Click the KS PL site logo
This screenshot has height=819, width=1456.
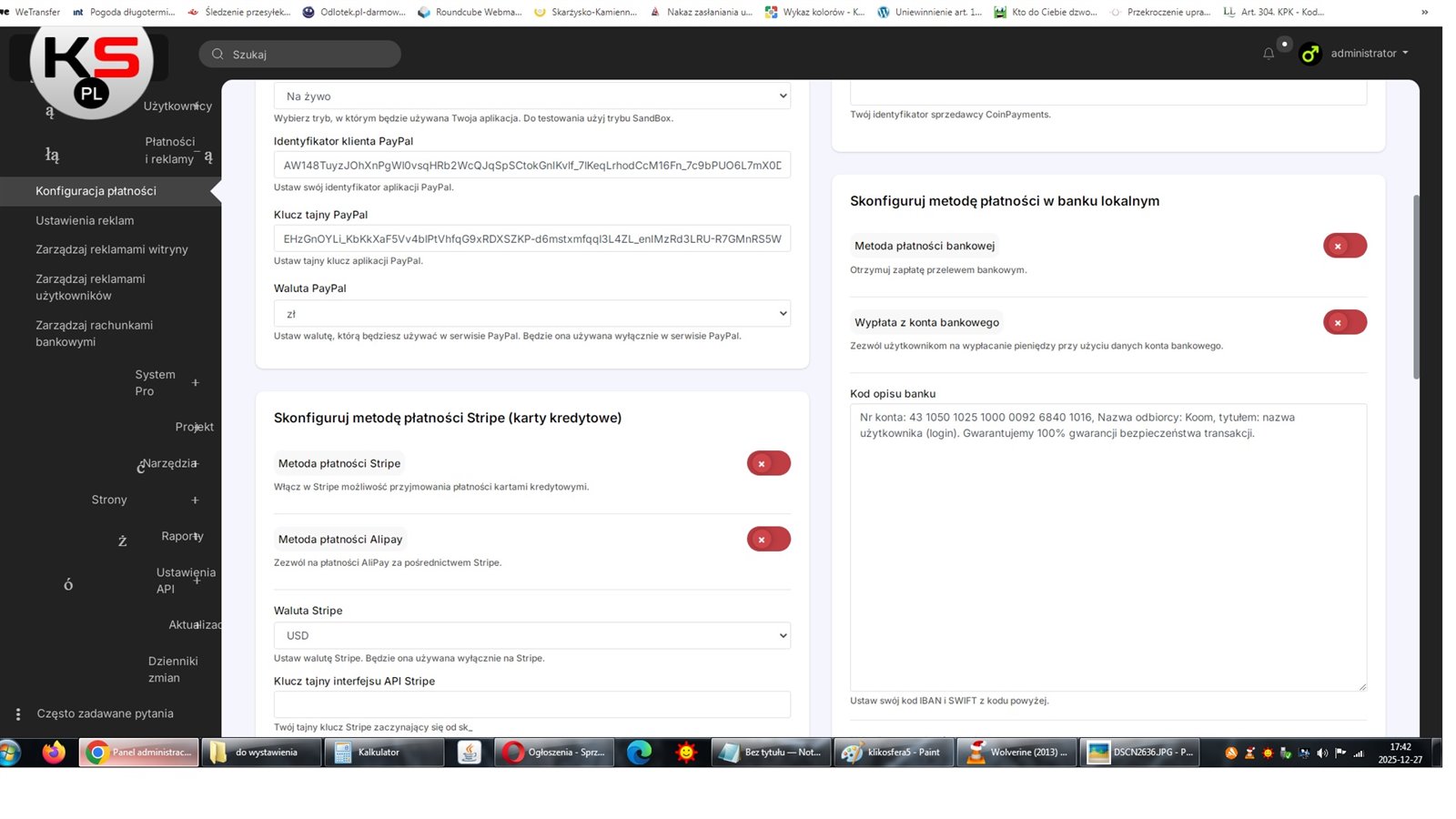click(91, 64)
